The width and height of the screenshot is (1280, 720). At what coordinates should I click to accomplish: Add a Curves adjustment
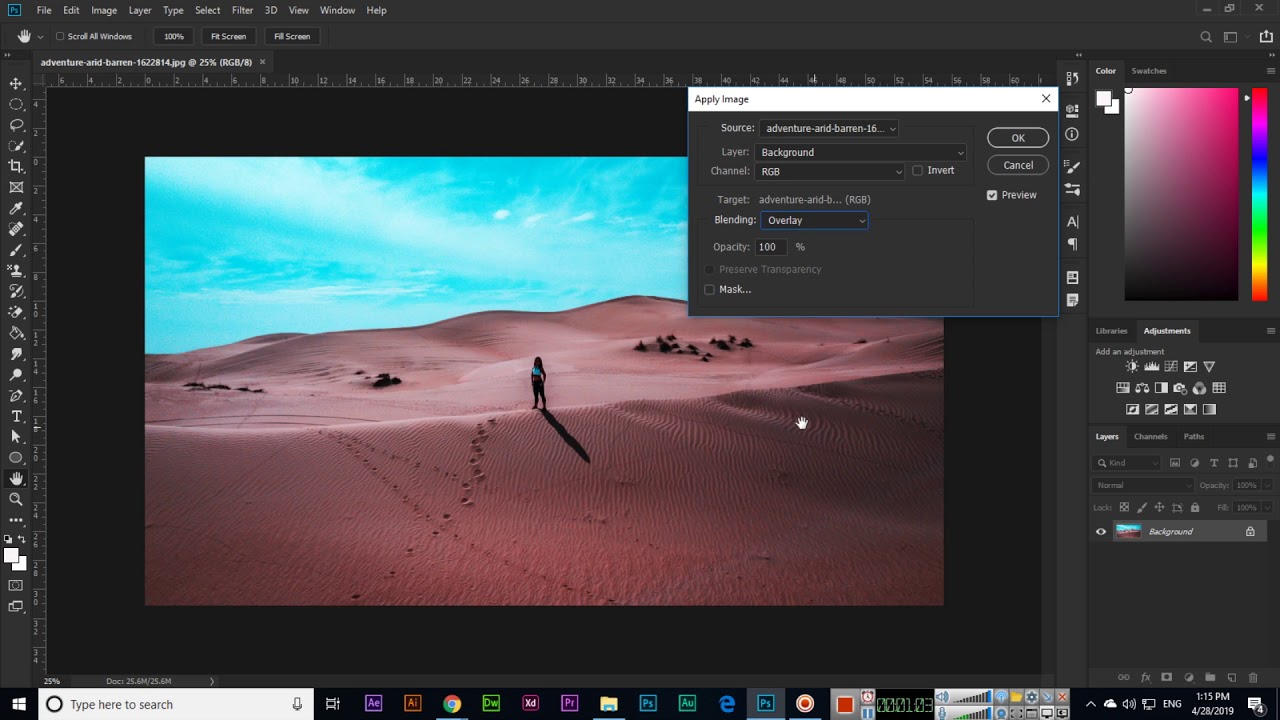tap(1171, 367)
